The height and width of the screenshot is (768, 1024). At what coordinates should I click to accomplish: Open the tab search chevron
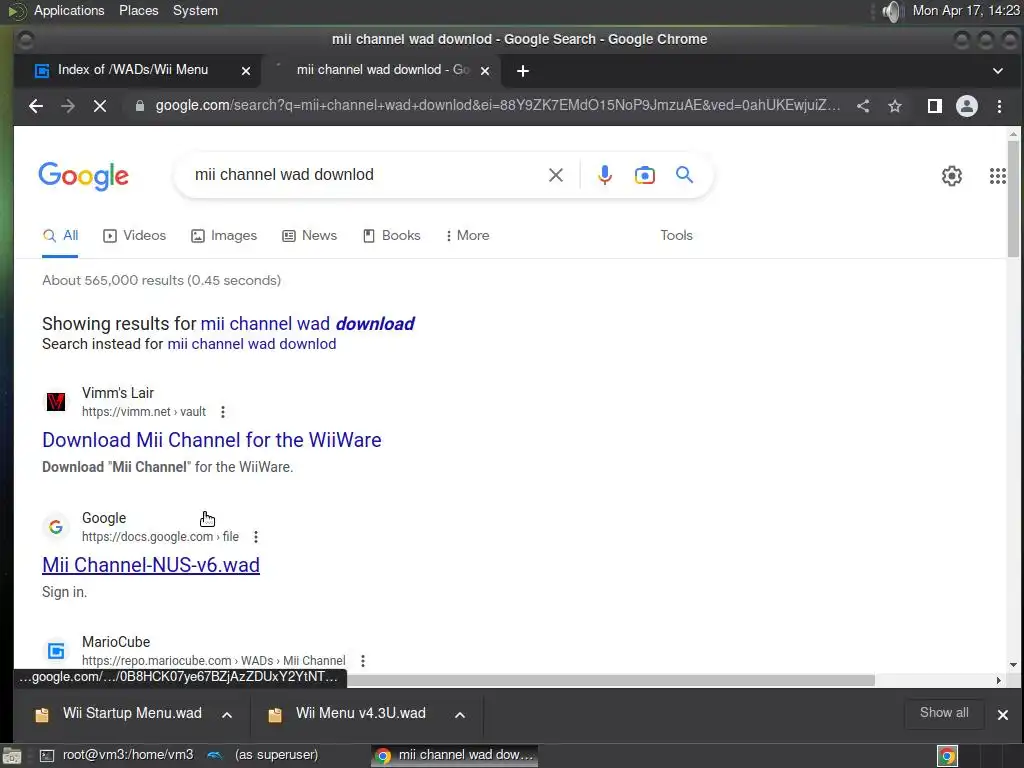[x=997, y=71]
